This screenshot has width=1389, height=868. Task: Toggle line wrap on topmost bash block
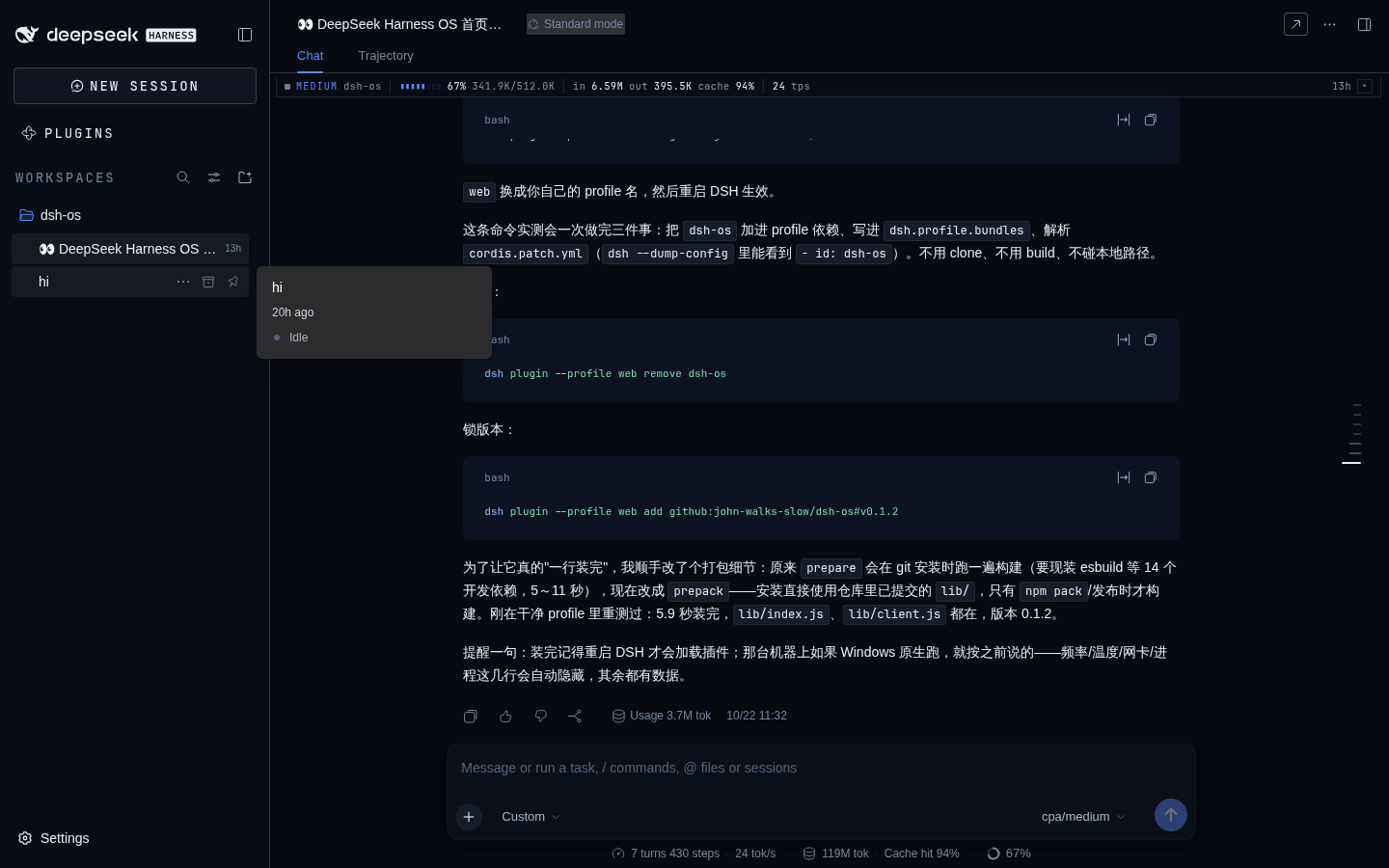(1124, 120)
